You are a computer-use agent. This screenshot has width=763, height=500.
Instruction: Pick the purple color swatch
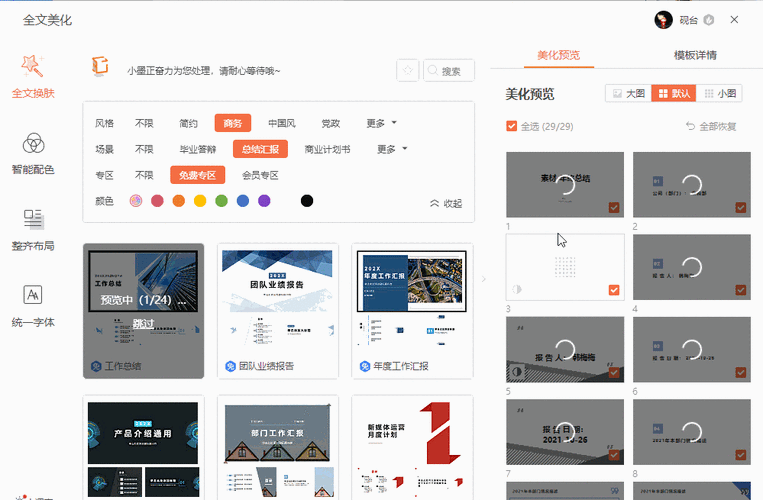click(x=264, y=201)
